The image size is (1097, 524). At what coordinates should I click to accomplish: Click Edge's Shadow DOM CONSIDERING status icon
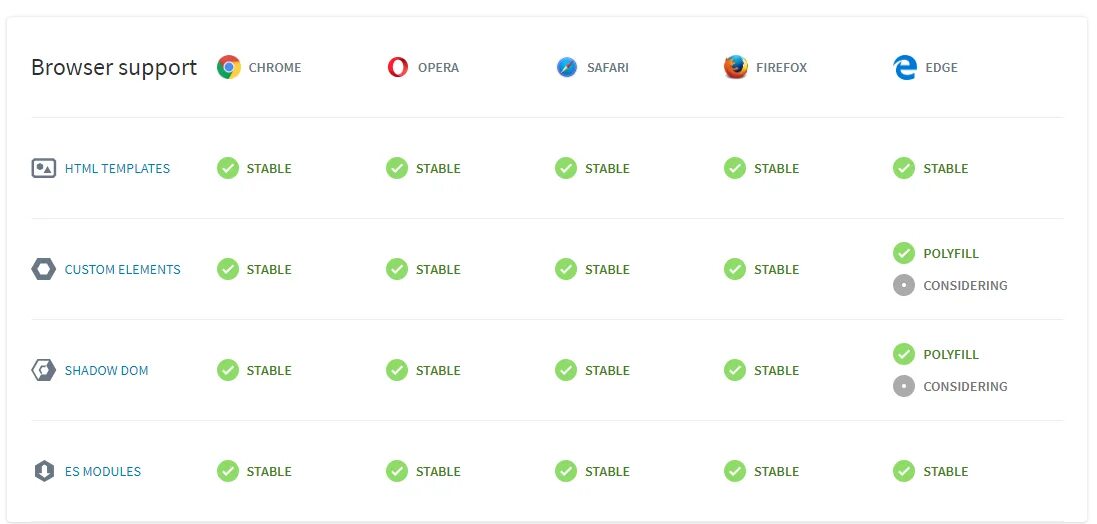pos(904,385)
